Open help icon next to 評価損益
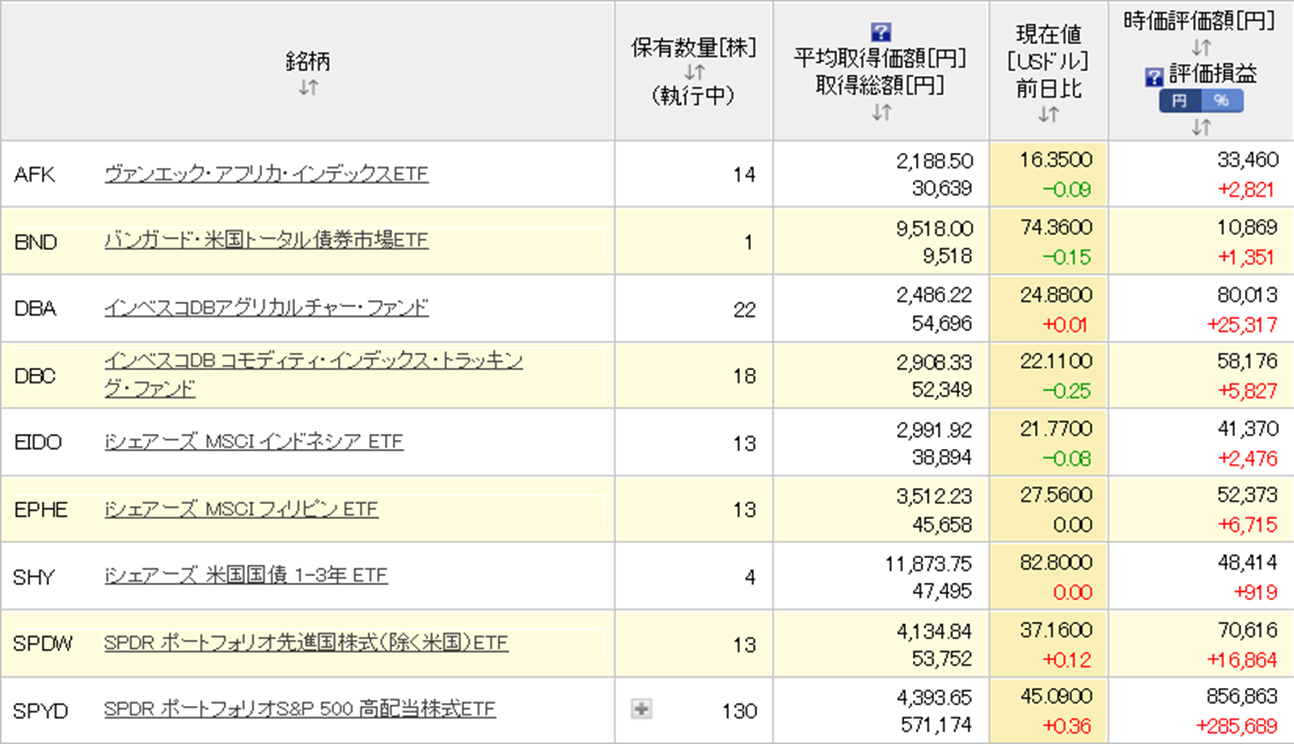This screenshot has height=744, width=1294. coord(1154,76)
